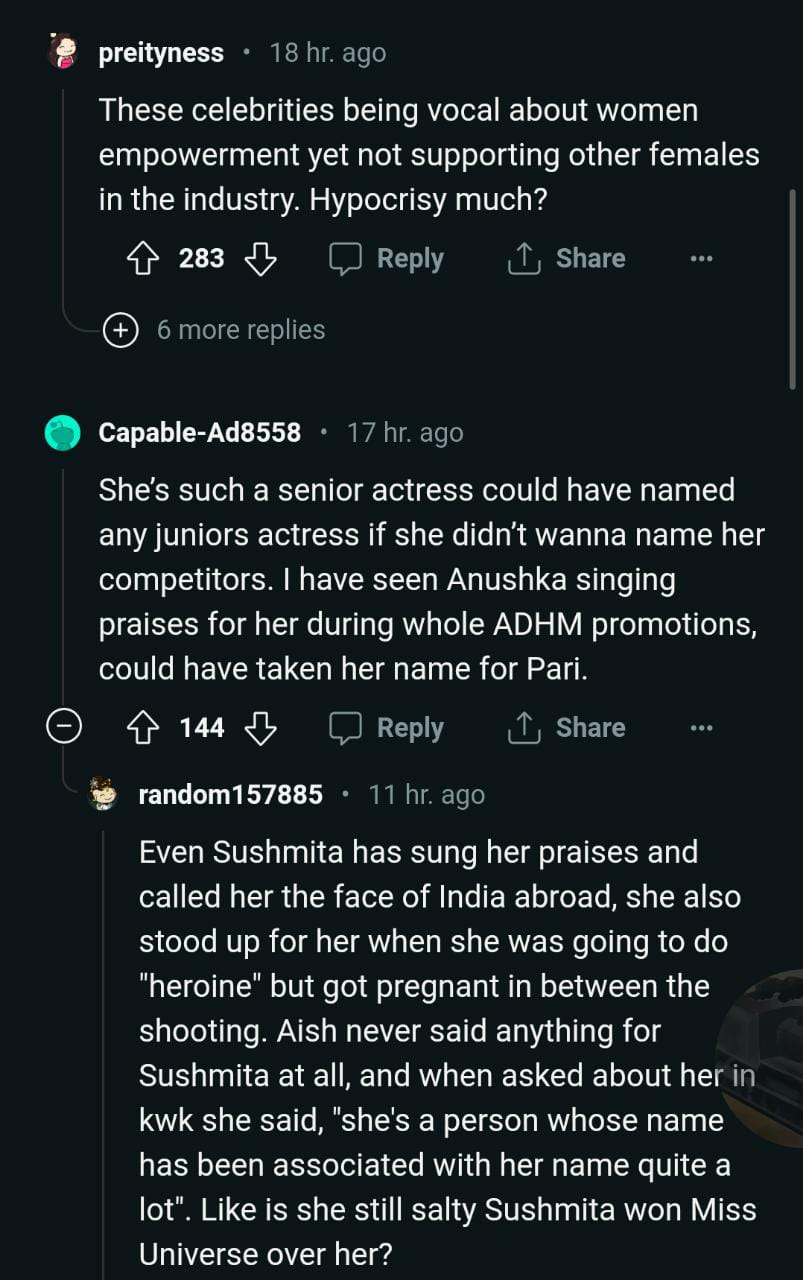The width and height of the screenshot is (803, 1280).
Task: Upvote Capable-Ad8558's comment
Action: click(144, 728)
